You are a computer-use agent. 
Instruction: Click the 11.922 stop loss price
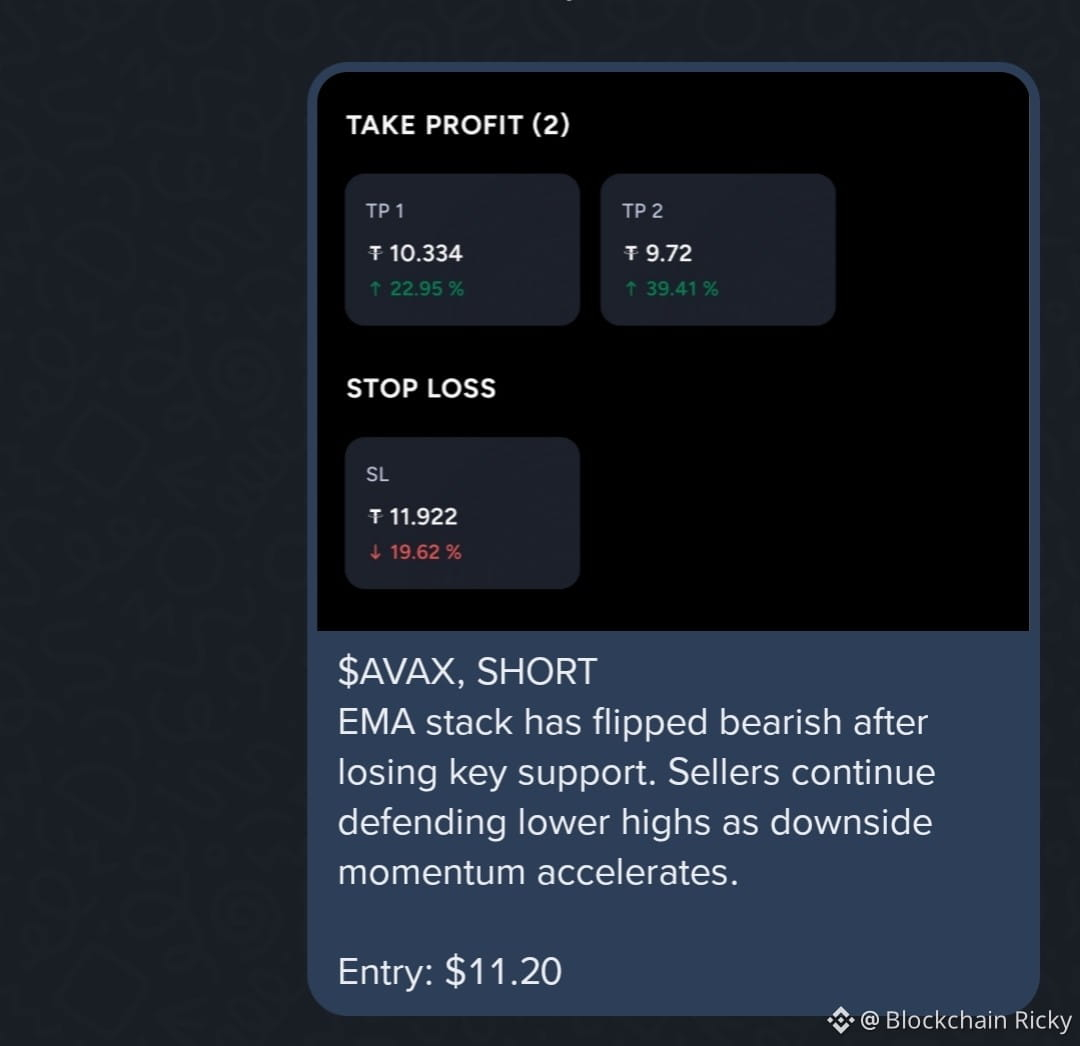point(424,516)
